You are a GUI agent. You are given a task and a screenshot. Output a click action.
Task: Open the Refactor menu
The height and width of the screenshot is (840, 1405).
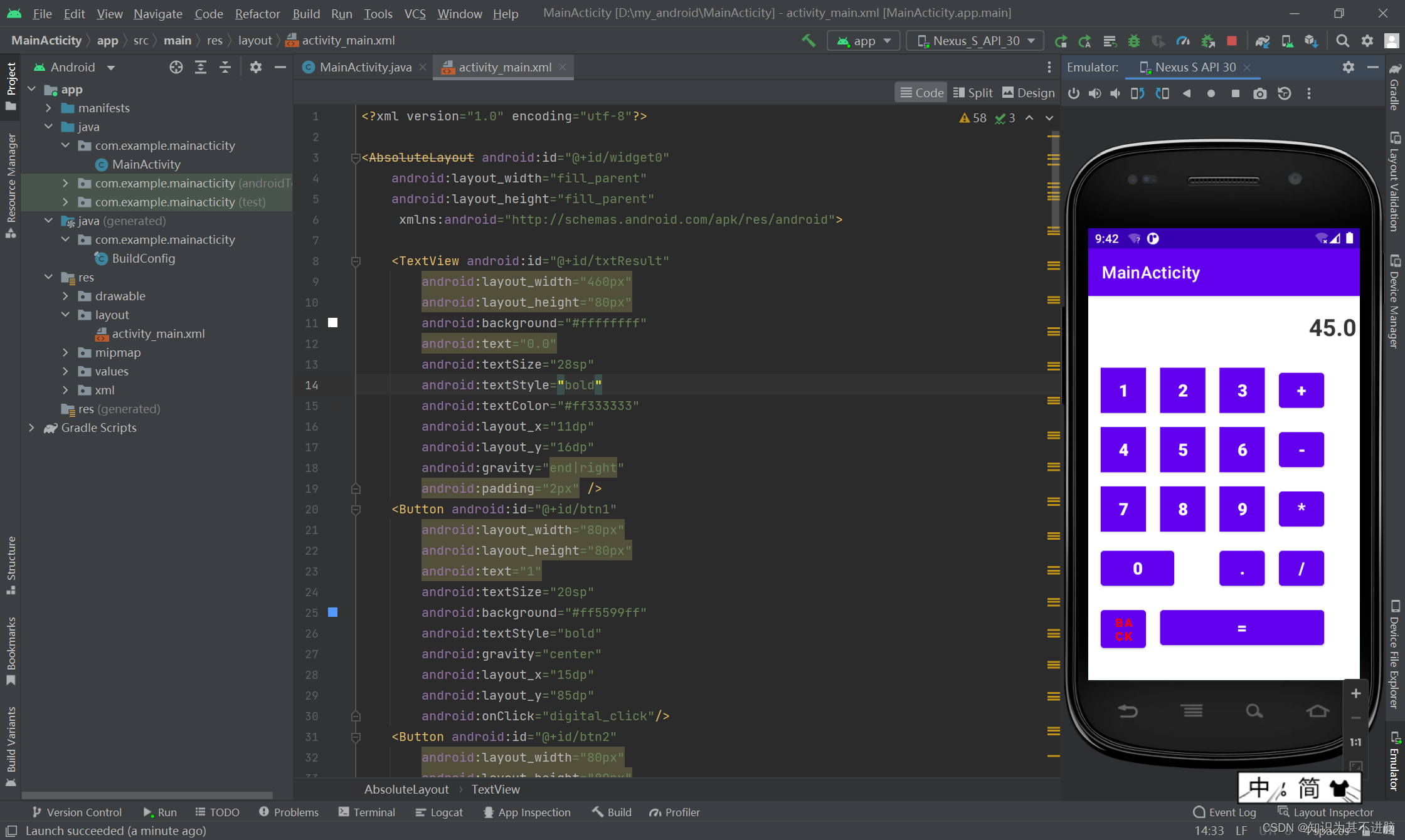click(257, 13)
